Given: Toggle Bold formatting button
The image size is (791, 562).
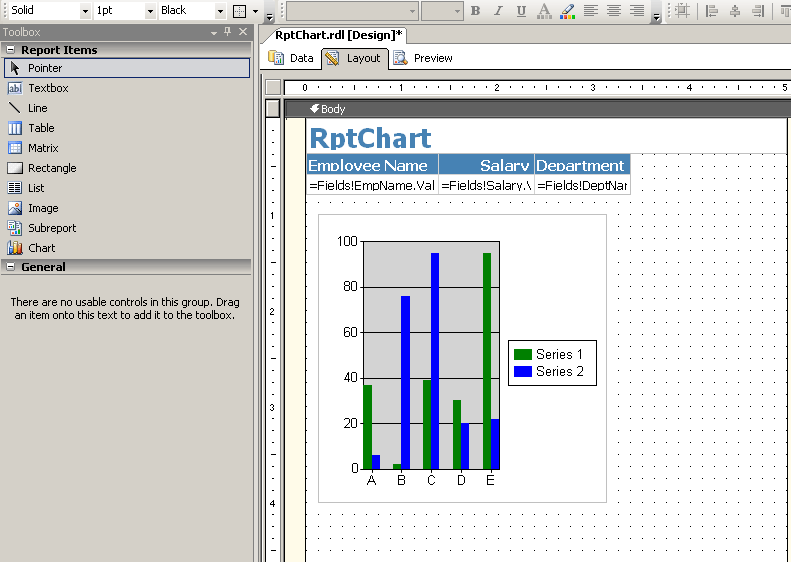Looking at the screenshot, I should click(x=475, y=11).
